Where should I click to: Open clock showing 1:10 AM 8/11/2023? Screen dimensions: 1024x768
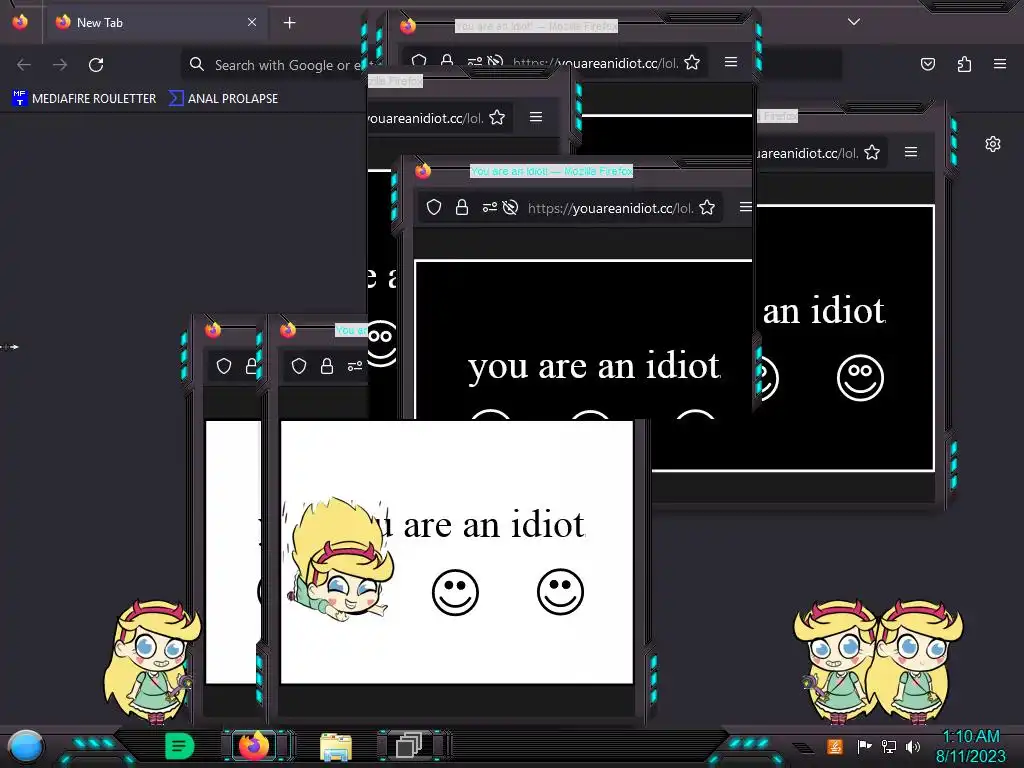971,746
